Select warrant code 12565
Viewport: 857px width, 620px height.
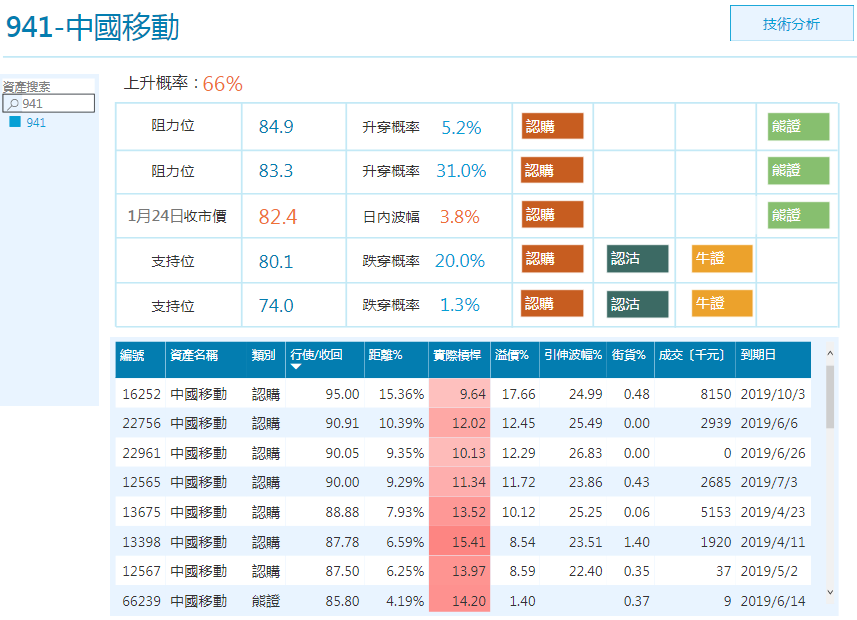[141, 482]
